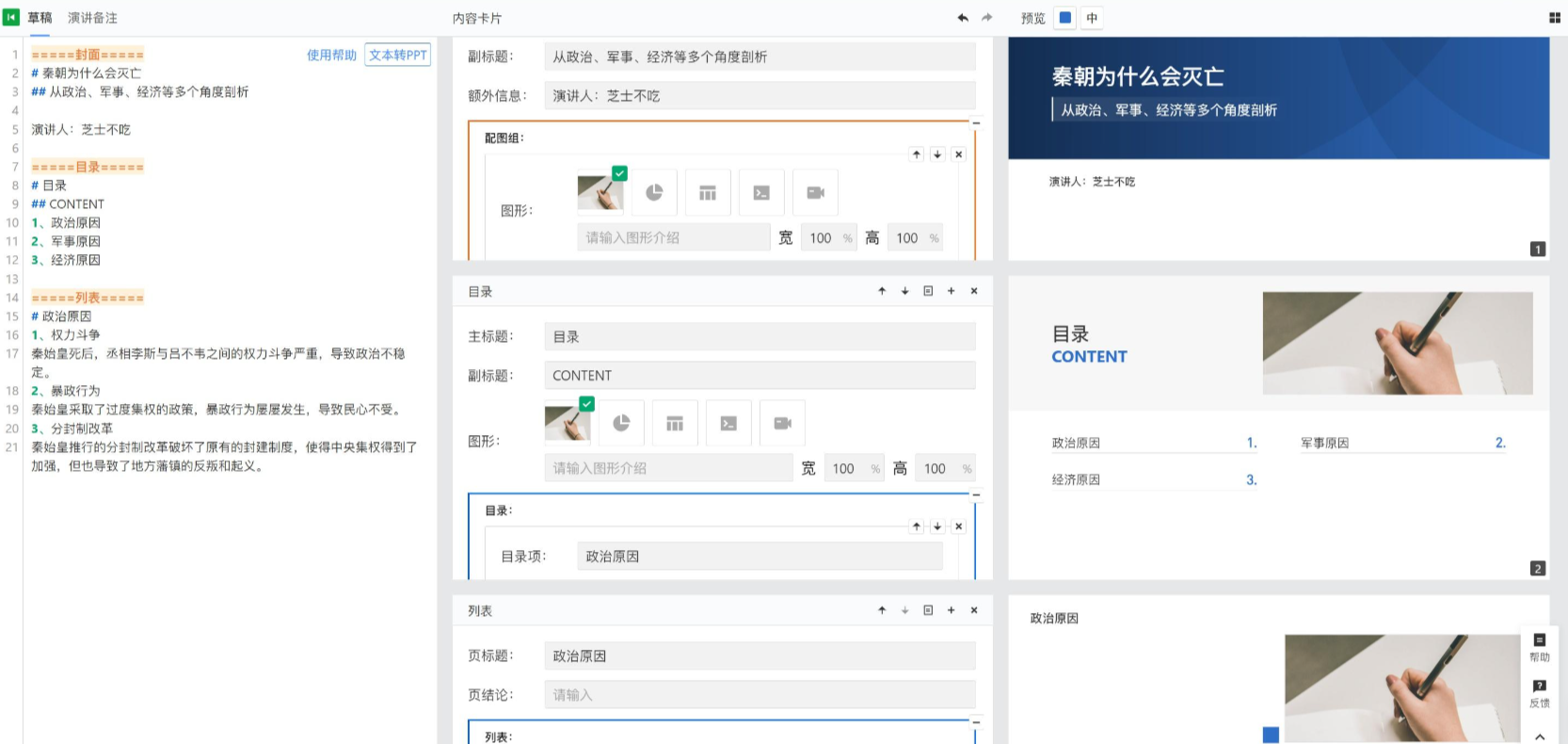Open the grid view icon at top right

[x=1554, y=18]
